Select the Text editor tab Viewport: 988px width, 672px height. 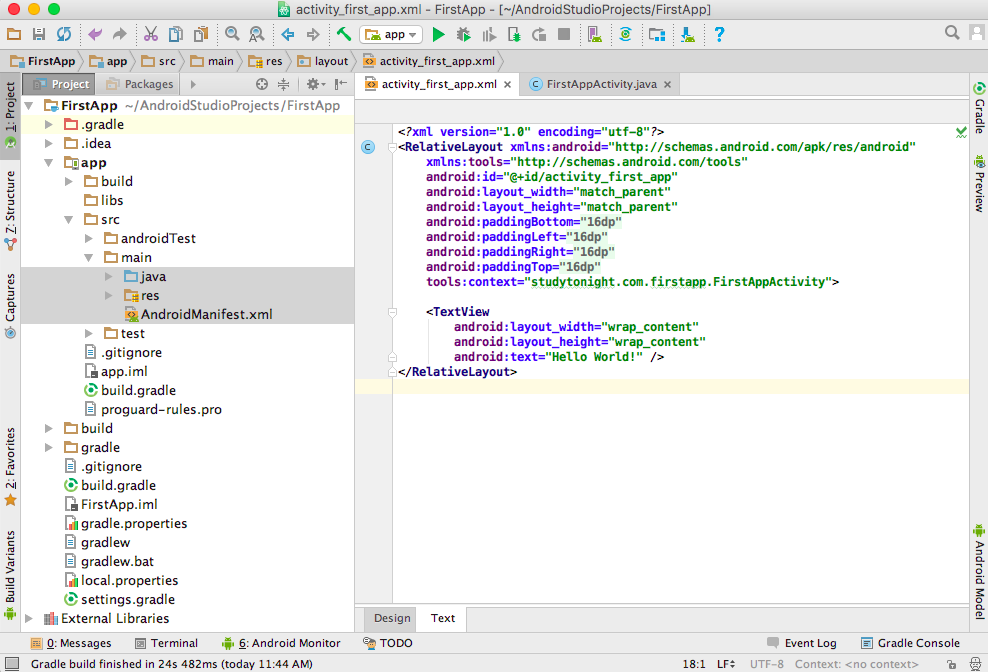pyautogui.click(x=443, y=618)
